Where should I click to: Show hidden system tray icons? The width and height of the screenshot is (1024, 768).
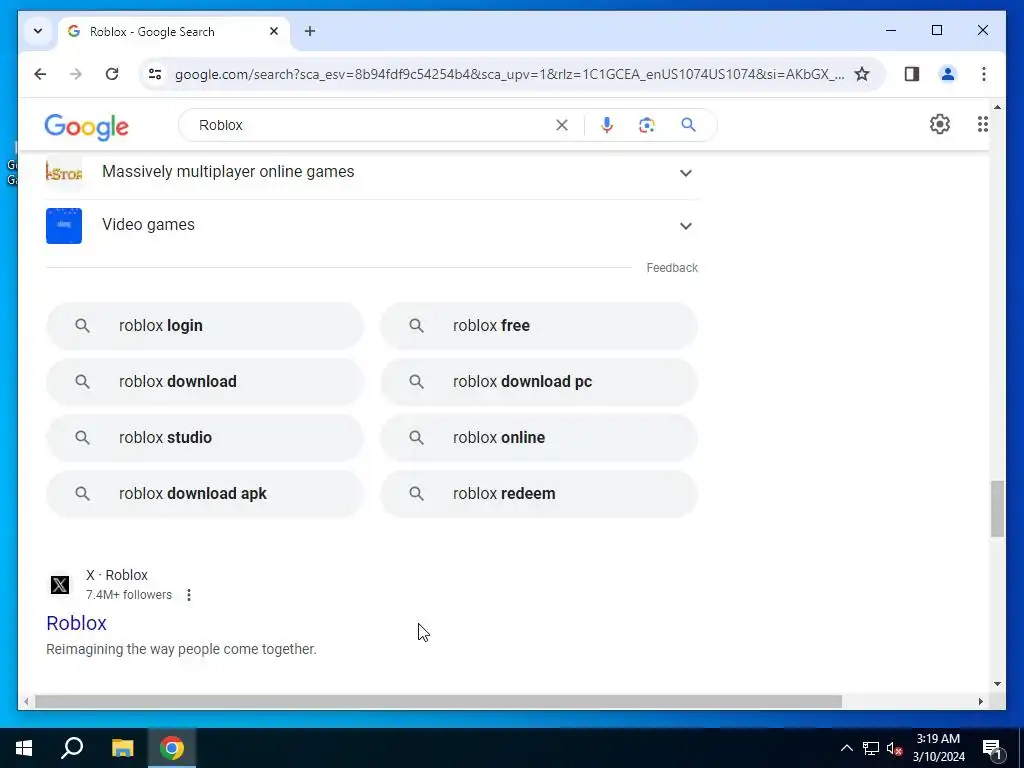[x=846, y=748]
